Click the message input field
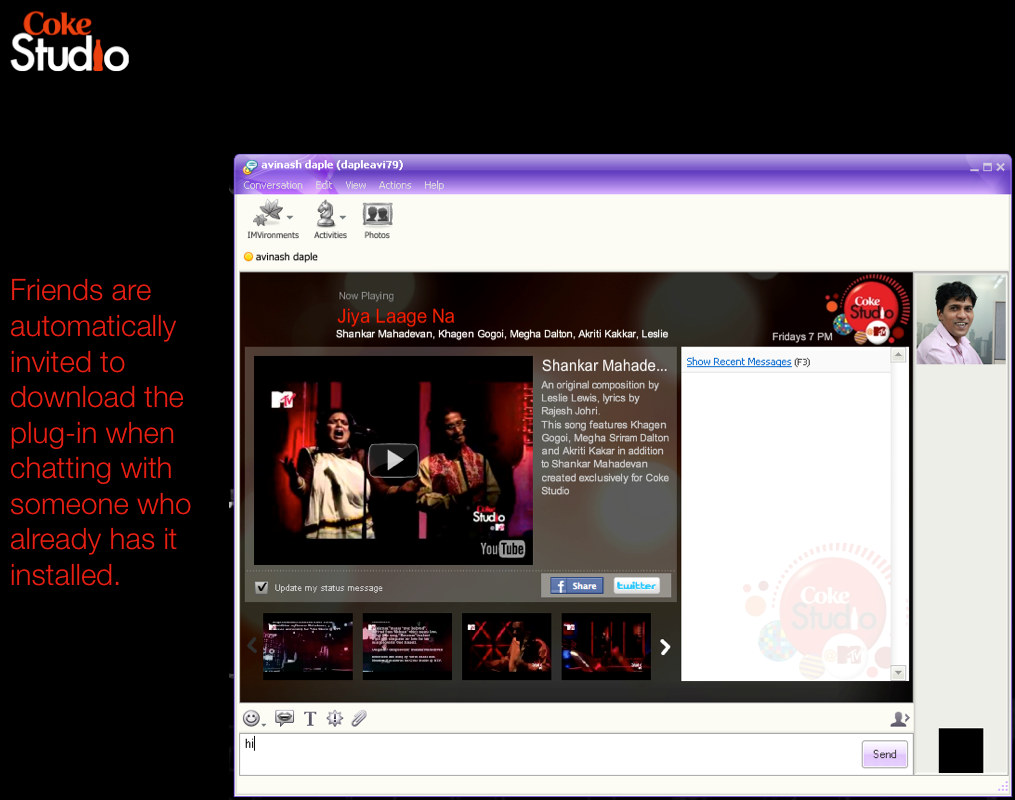 (x=550, y=754)
